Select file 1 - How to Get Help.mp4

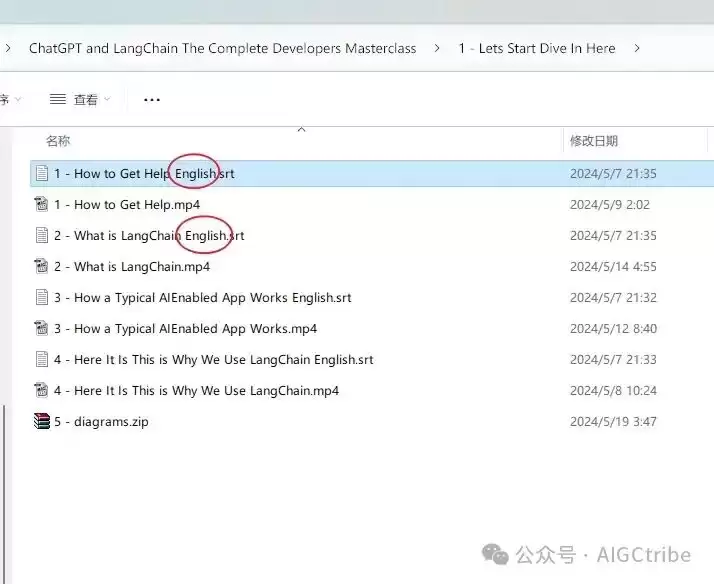[x=127, y=204]
